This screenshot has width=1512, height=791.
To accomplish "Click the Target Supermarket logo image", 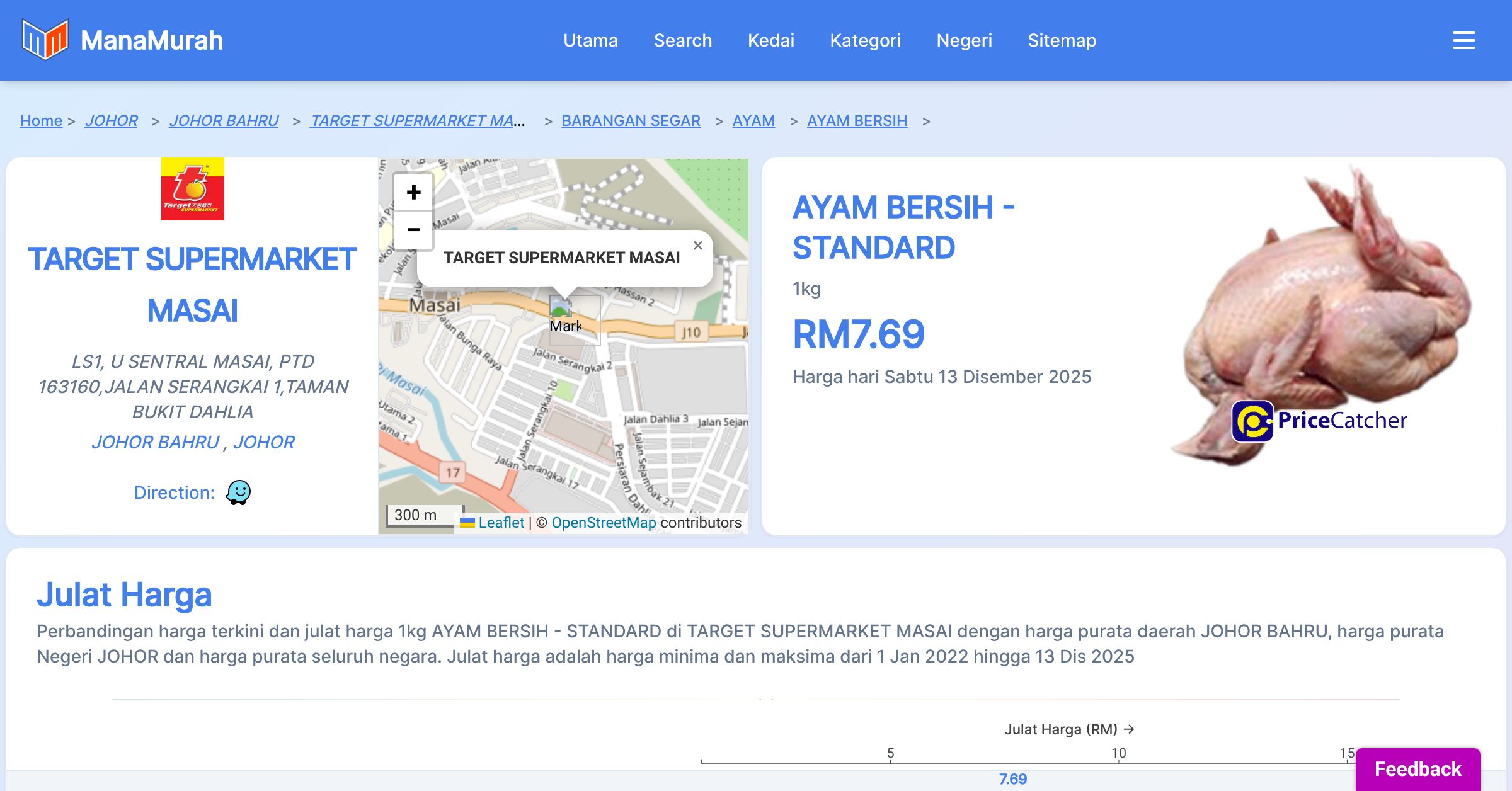I will [x=192, y=189].
